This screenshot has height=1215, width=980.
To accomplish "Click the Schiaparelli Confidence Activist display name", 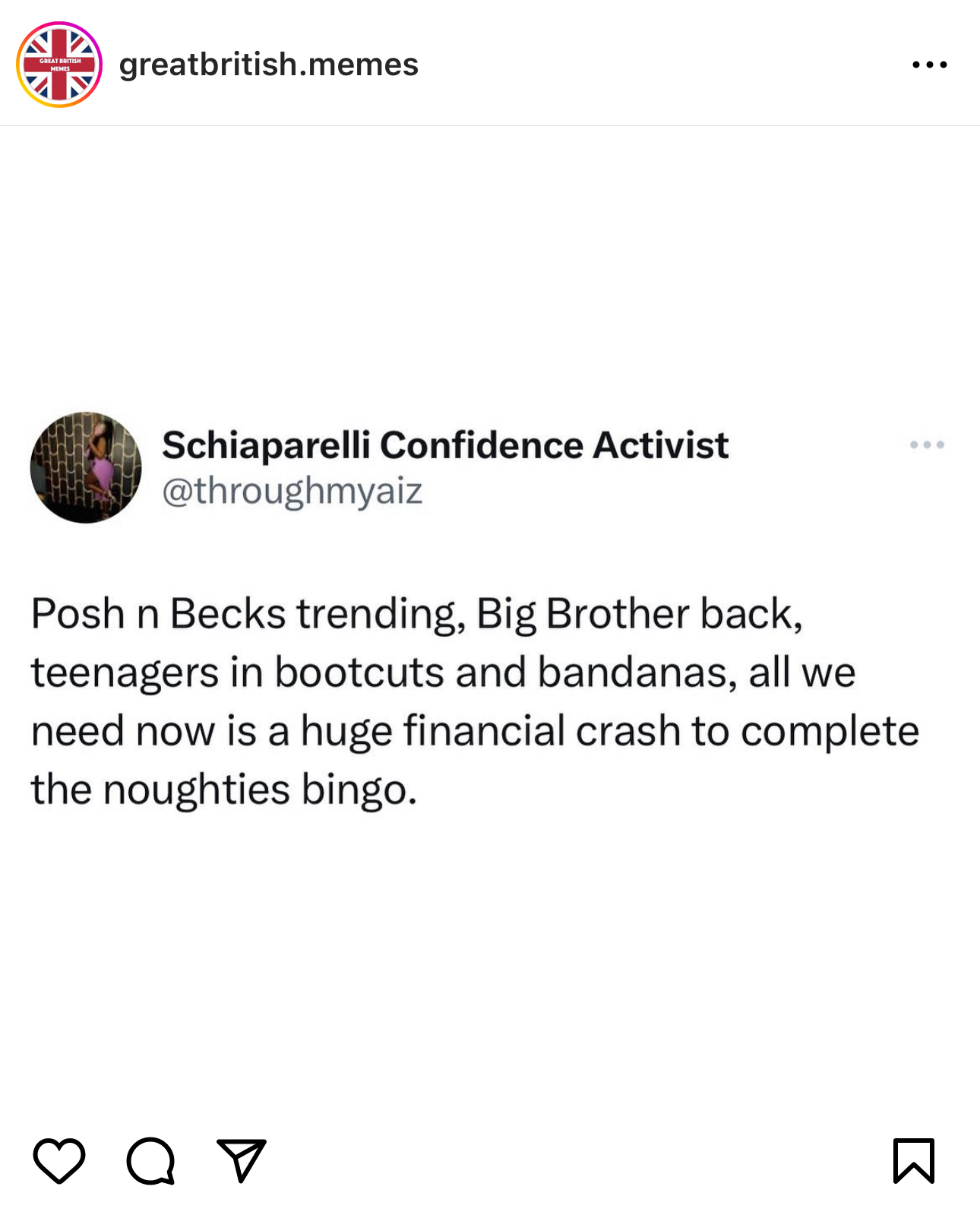I will click(445, 445).
